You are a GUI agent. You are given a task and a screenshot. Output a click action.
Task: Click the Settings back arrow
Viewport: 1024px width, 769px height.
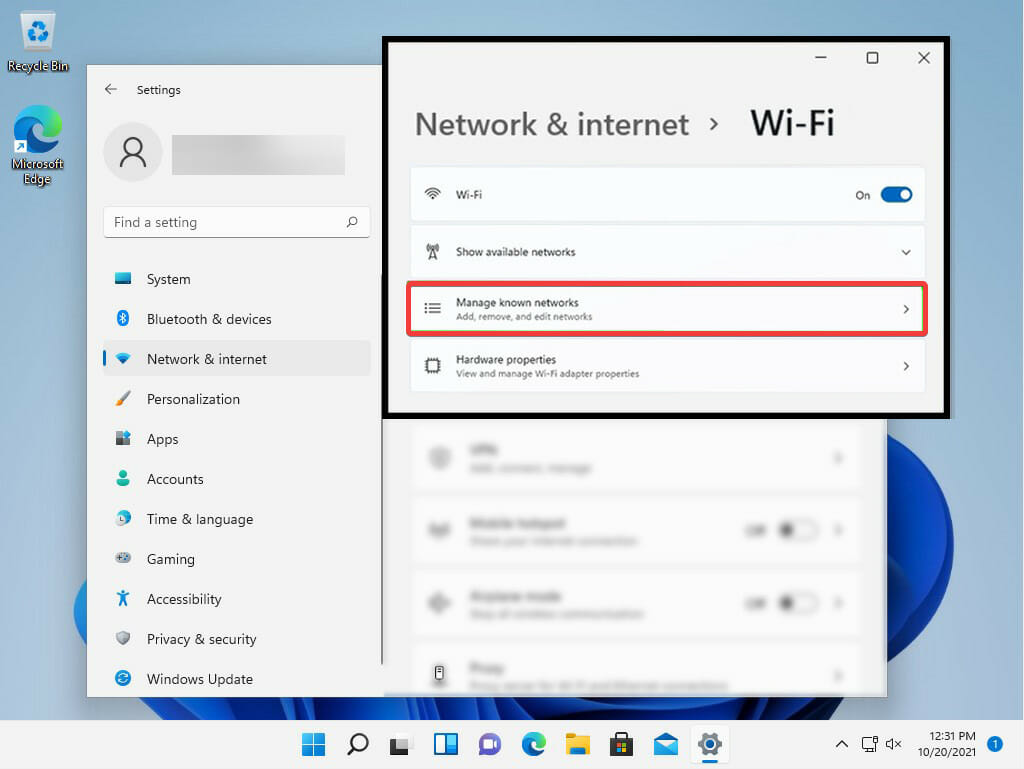[x=111, y=89]
